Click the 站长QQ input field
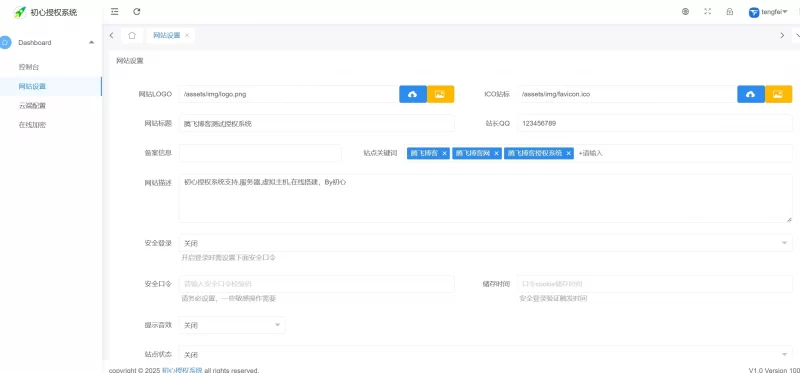Screen dimensions: 800x373 pyautogui.click(x=655, y=123)
